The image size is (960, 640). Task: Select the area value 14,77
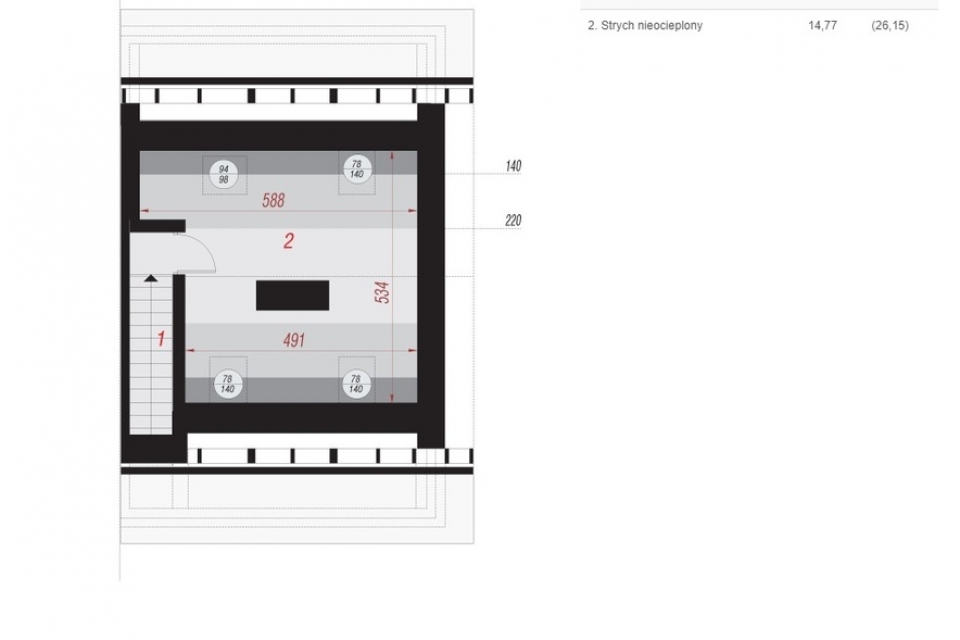coord(822,26)
